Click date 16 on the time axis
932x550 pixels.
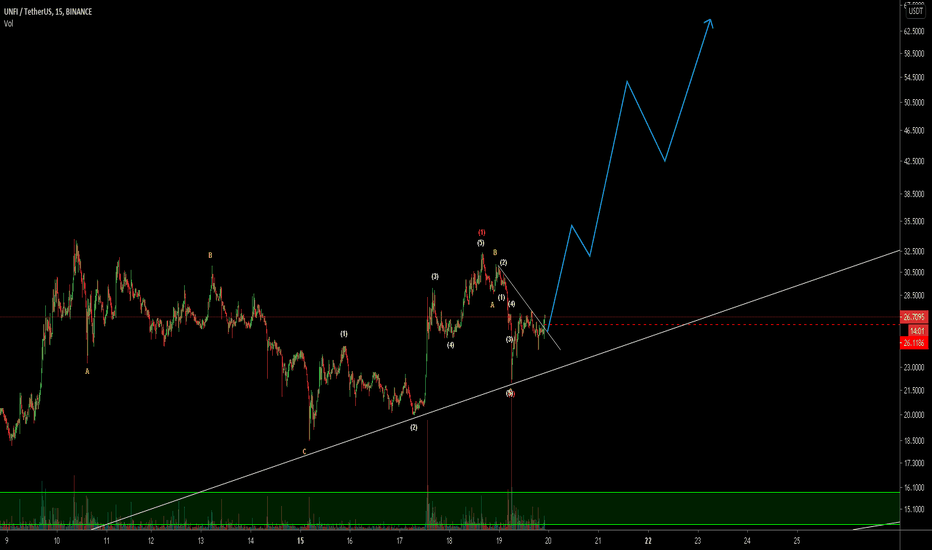point(350,540)
